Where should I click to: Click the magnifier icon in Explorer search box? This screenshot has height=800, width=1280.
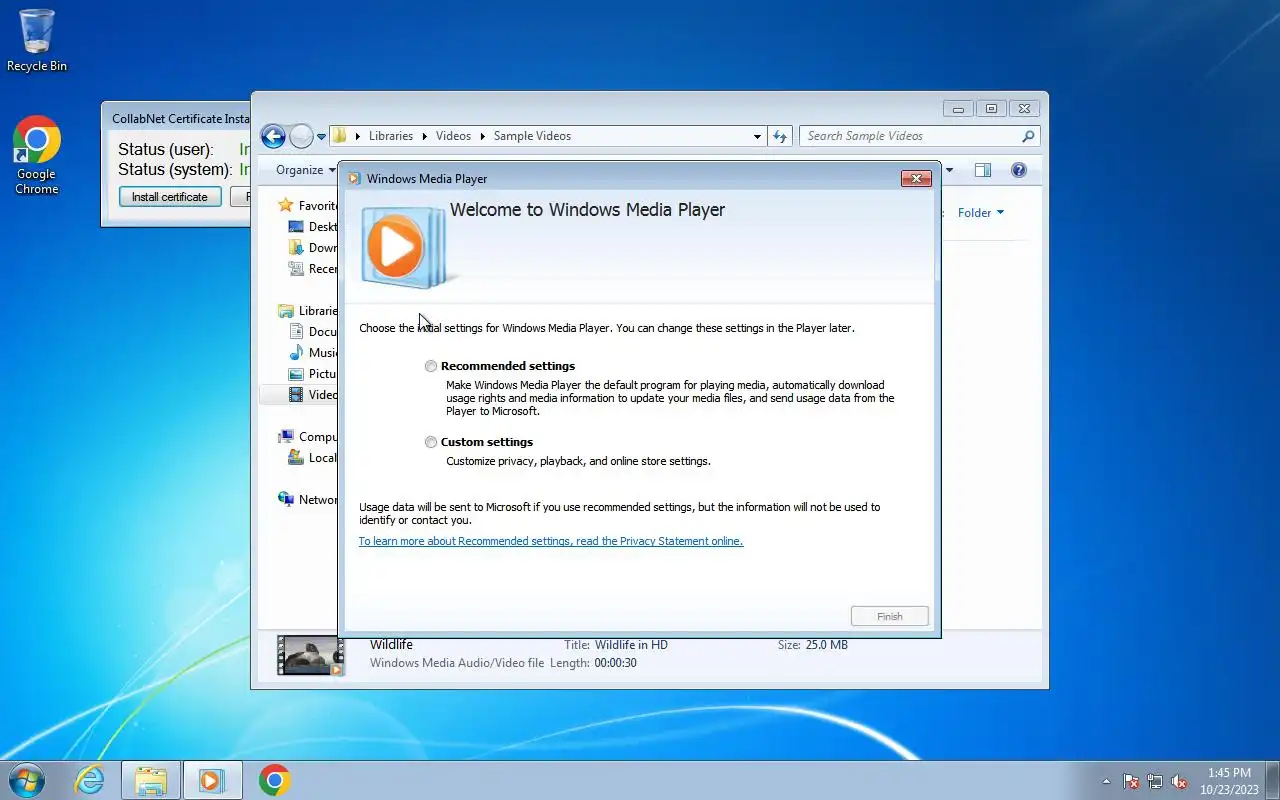[x=1027, y=136]
